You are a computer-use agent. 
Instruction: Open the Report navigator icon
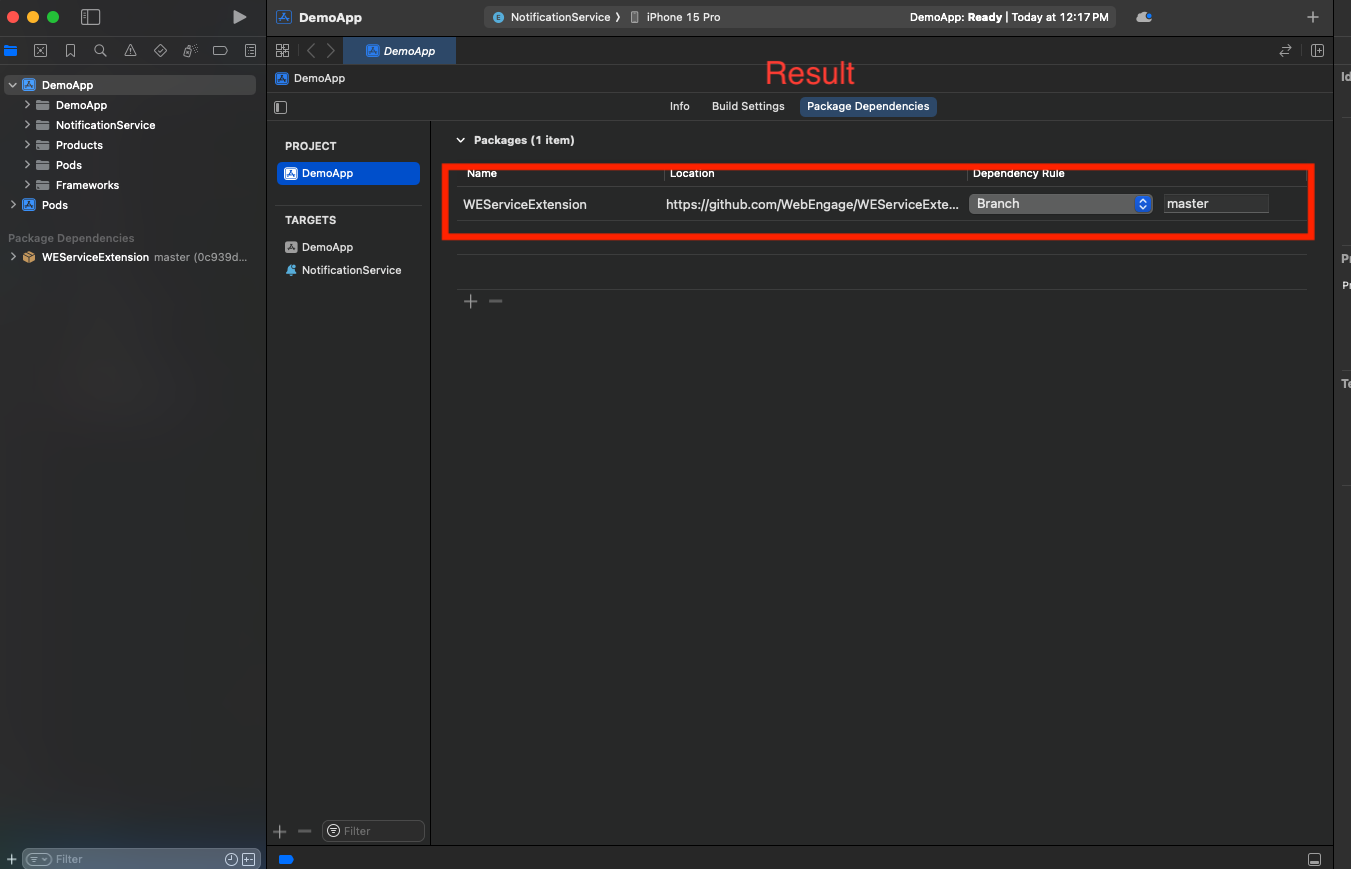[250, 50]
